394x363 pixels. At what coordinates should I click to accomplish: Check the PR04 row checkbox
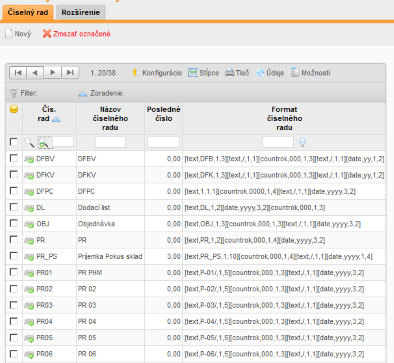click(x=14, y=321)
